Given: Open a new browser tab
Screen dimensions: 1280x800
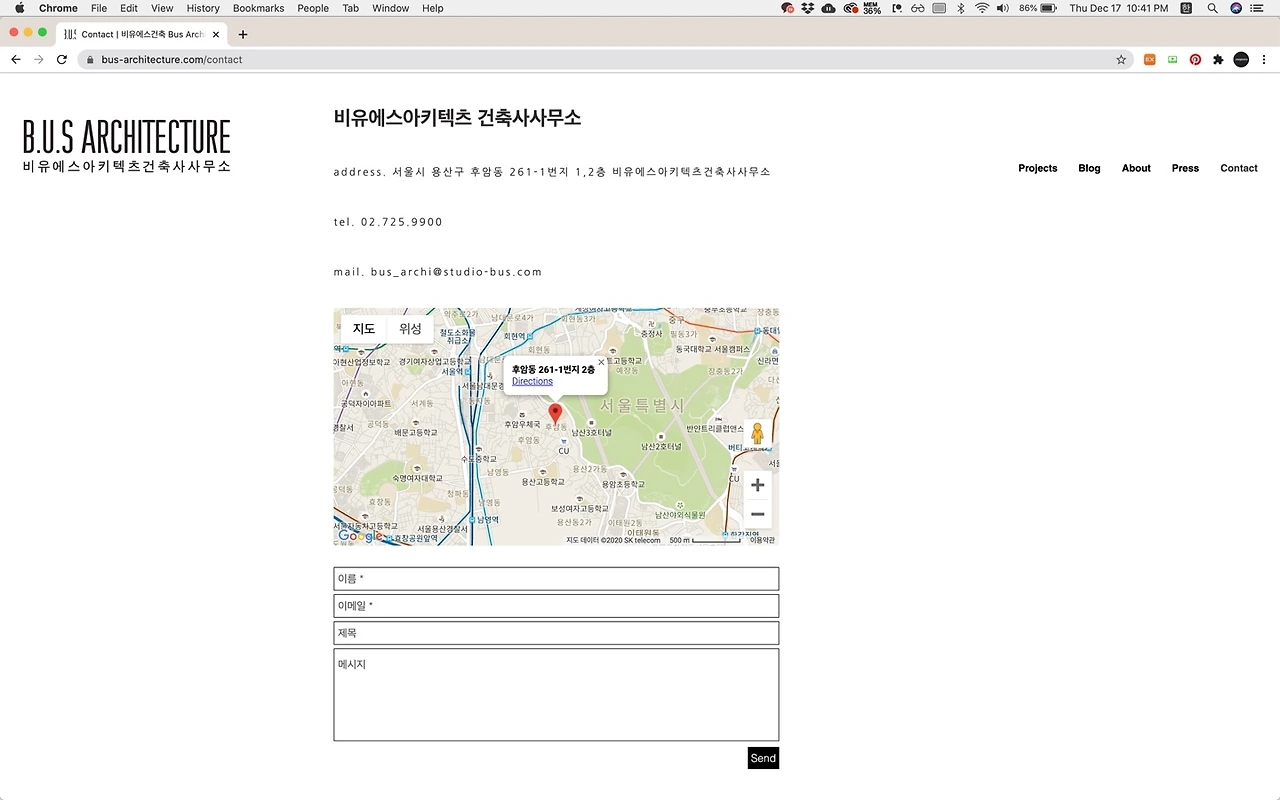Looking at the screenshot, I should tap(243, 34).
